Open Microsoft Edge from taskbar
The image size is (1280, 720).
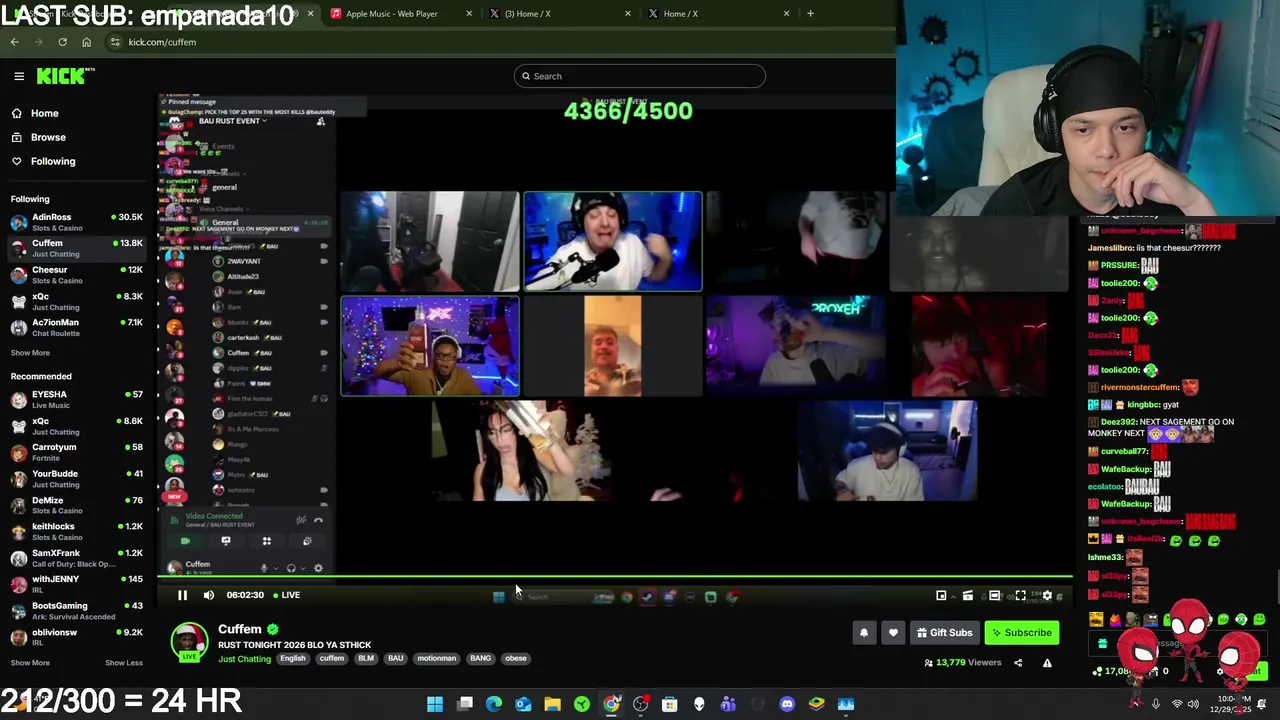(x=494, y=704)
